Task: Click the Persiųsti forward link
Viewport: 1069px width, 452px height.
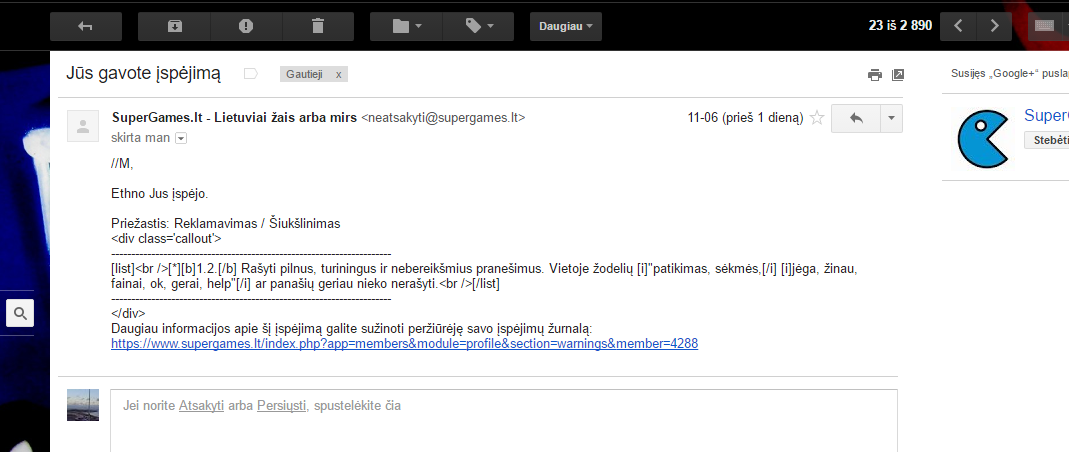Action: pos(282,406)
